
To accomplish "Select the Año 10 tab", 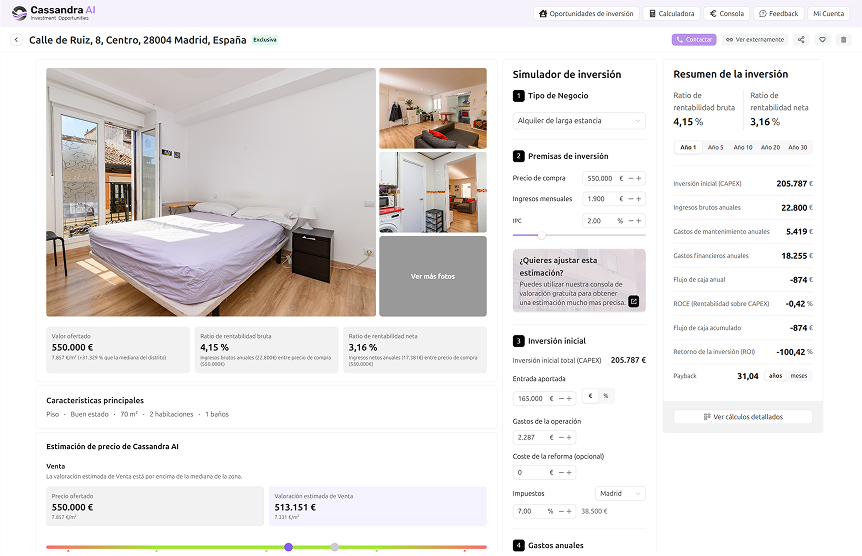I will pyautogui.click(x=743, y=147).
